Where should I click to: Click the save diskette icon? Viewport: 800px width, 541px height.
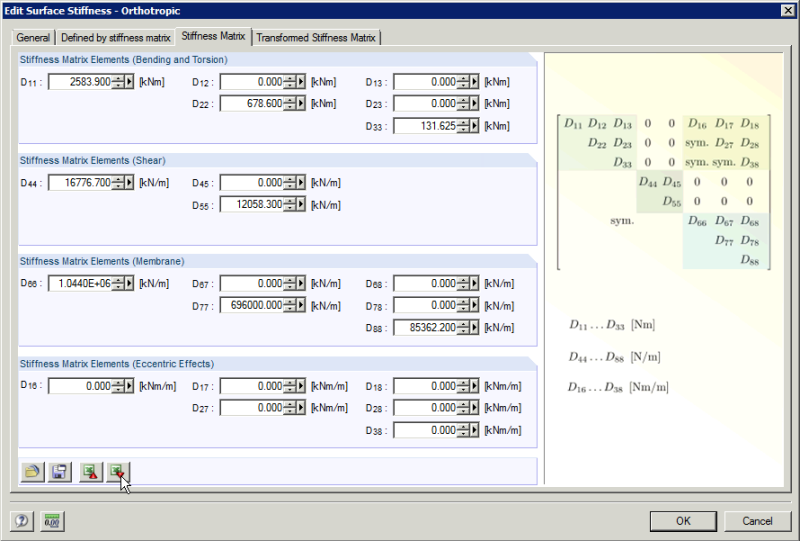click(59, 472)
